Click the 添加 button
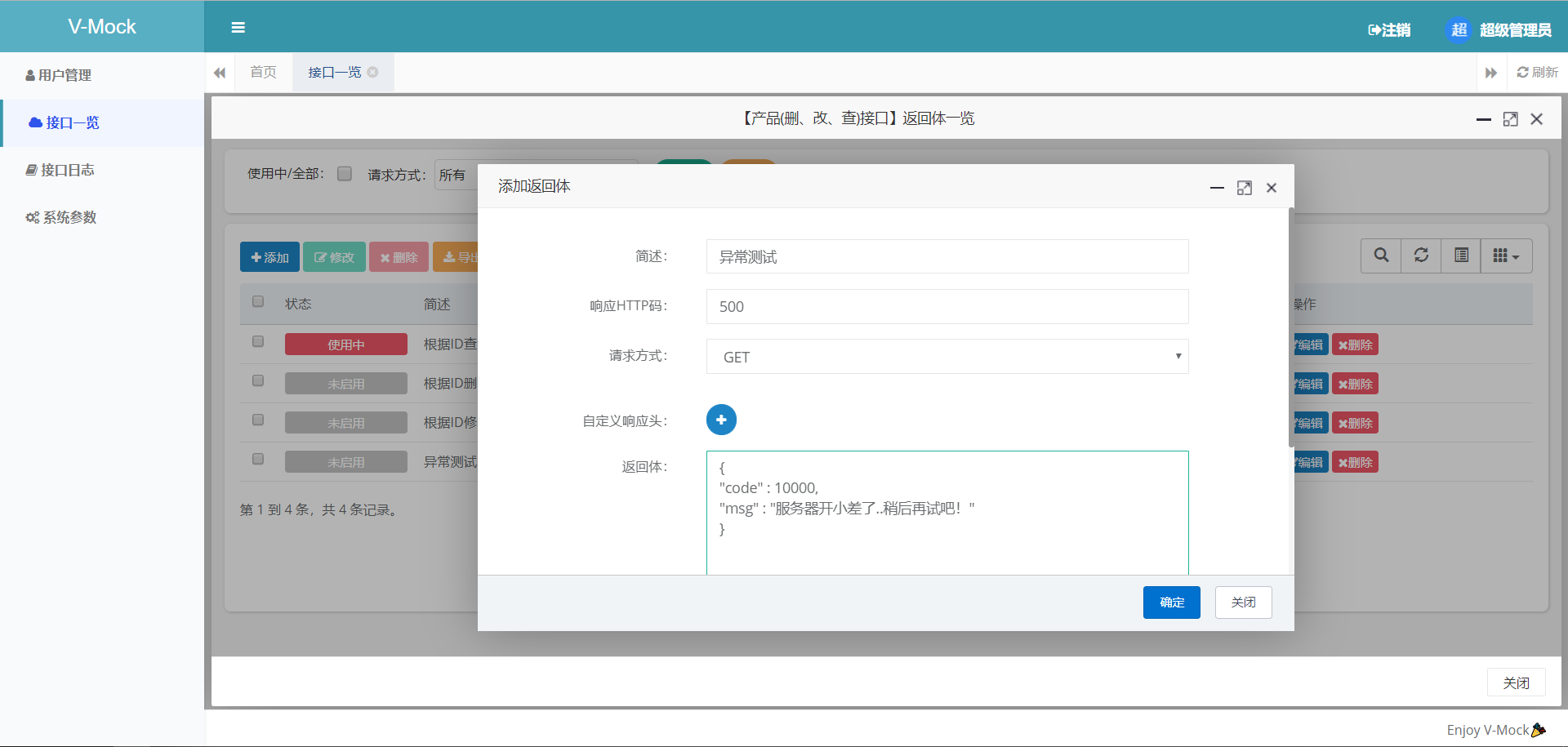The width and height of the screenshot is (1568, 747). coord(269,257)
